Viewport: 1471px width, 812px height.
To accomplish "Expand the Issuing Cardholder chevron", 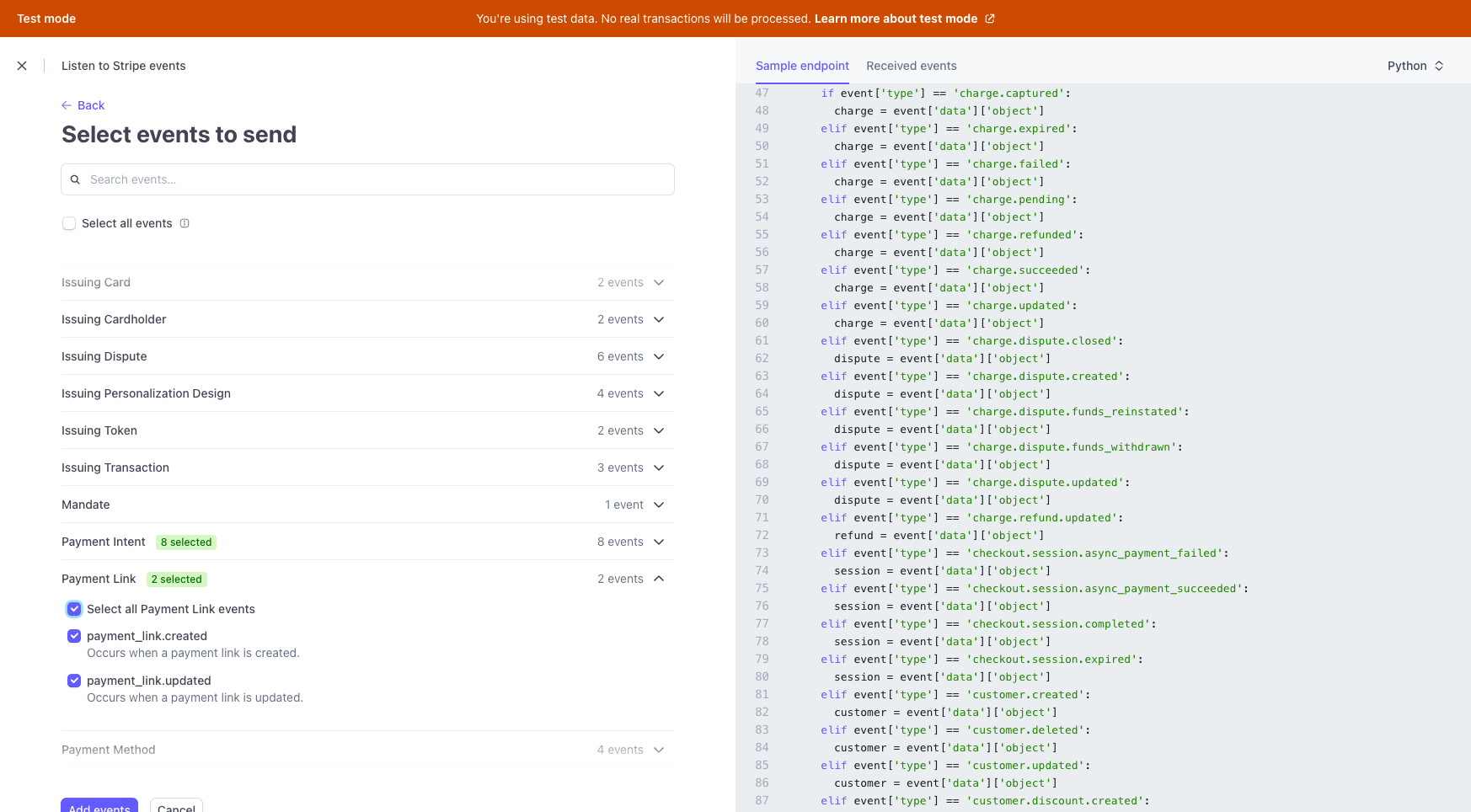I will coord(659,319).
